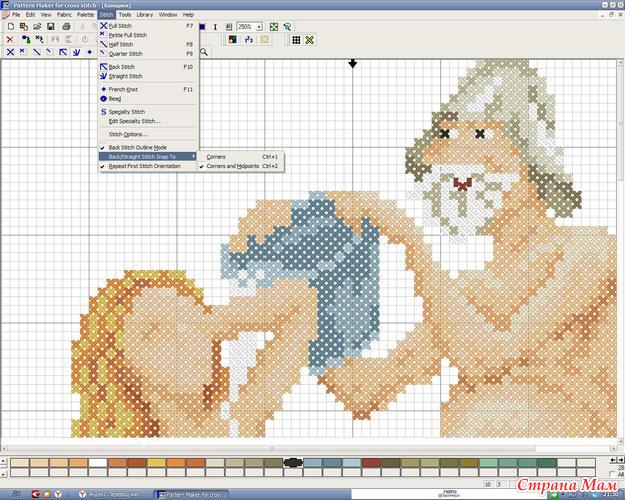
Task: Choose Specialty Stitch menu entry
Action: pos(148,112)
